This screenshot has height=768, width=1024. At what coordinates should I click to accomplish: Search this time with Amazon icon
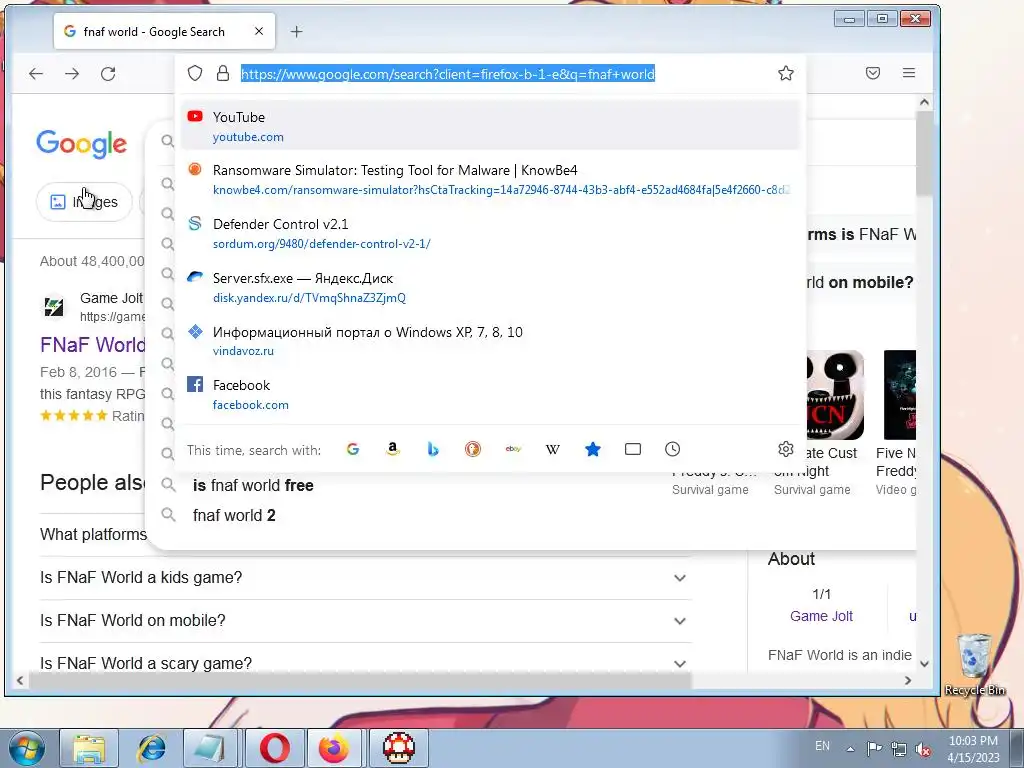(392, 449)
